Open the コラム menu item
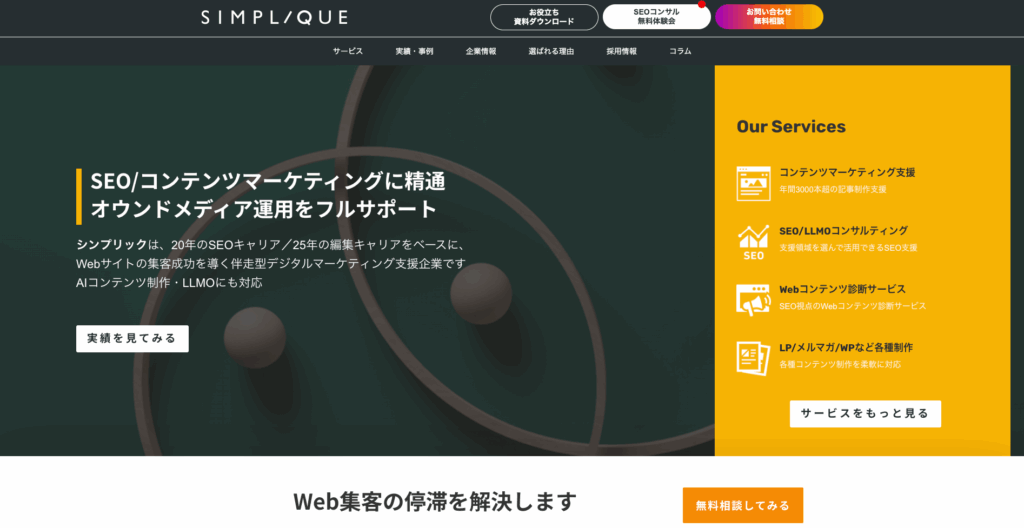This screenshot has height=528, width=1024. [x=680, y=51]
